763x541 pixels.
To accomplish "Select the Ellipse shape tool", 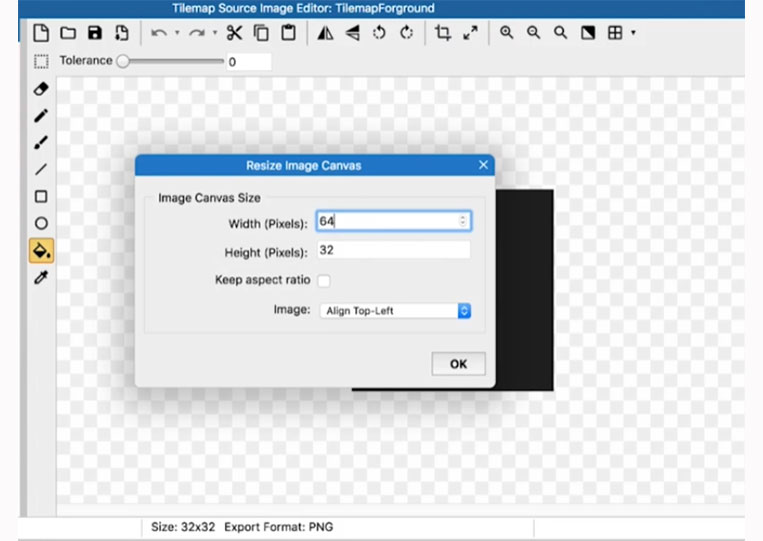I will (41, 223).
